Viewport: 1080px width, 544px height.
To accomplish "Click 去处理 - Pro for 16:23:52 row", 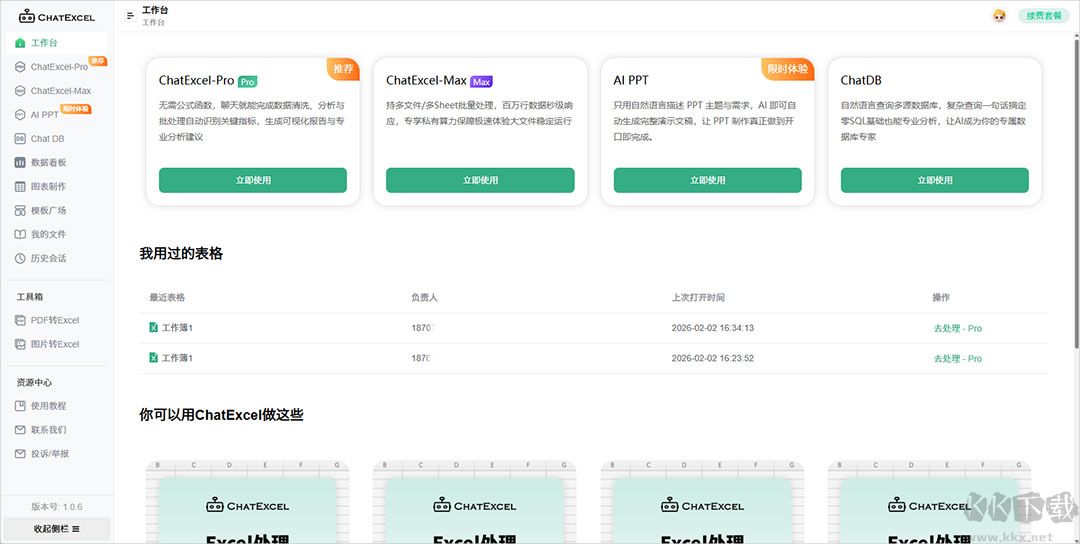I will tap(957, 359).
